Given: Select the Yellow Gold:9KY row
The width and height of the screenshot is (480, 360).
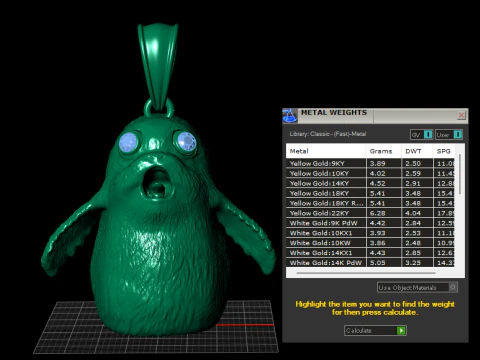Looking at the screenshot, I should click(370, 163).
